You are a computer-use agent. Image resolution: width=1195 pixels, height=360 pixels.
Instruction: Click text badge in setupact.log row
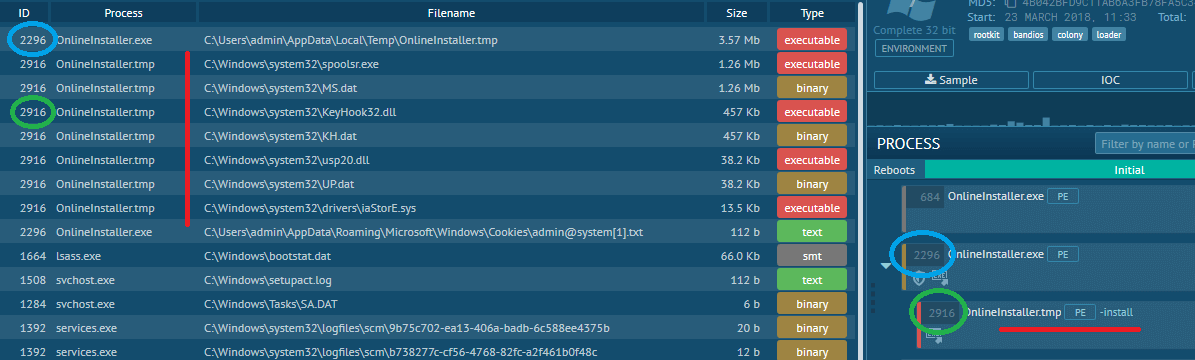(x=812, y=280)
